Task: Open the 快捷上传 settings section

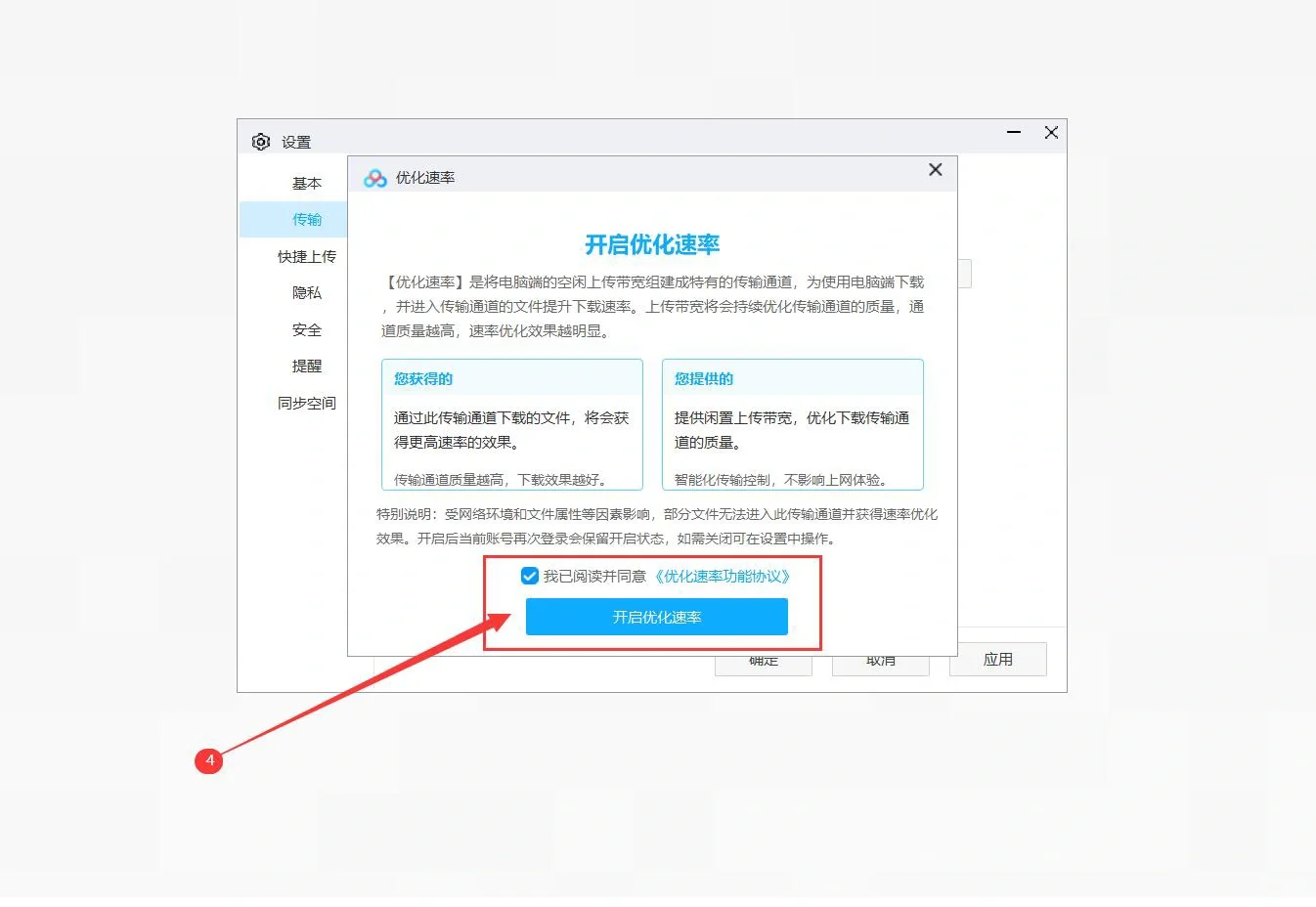Action: 307,255
